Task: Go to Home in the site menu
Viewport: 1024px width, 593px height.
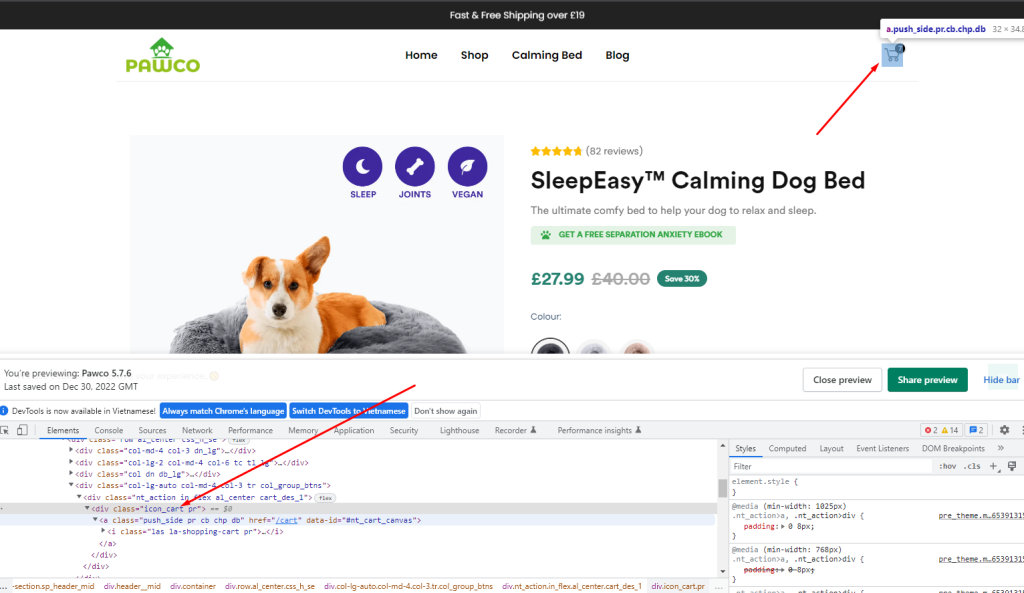Action: (x=421, y=56)
